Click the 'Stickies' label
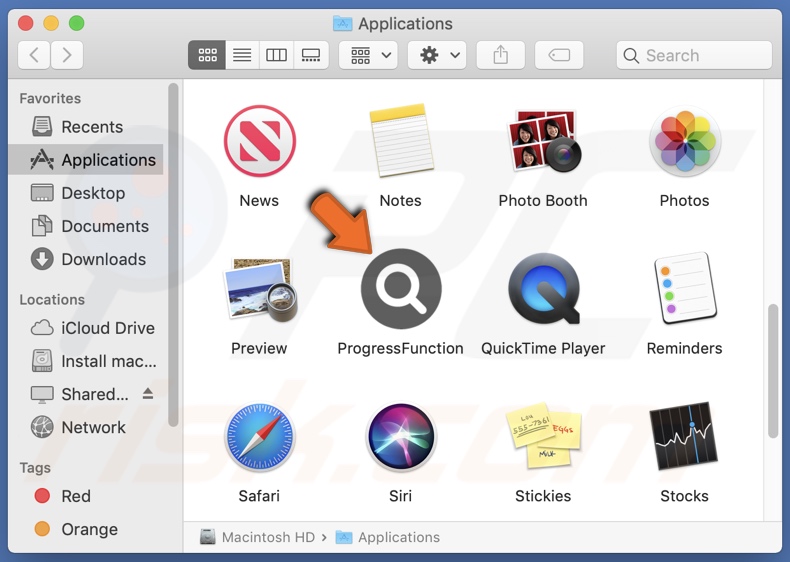The height and width of the screenshot is (562, 790). [x=543, y=496]
